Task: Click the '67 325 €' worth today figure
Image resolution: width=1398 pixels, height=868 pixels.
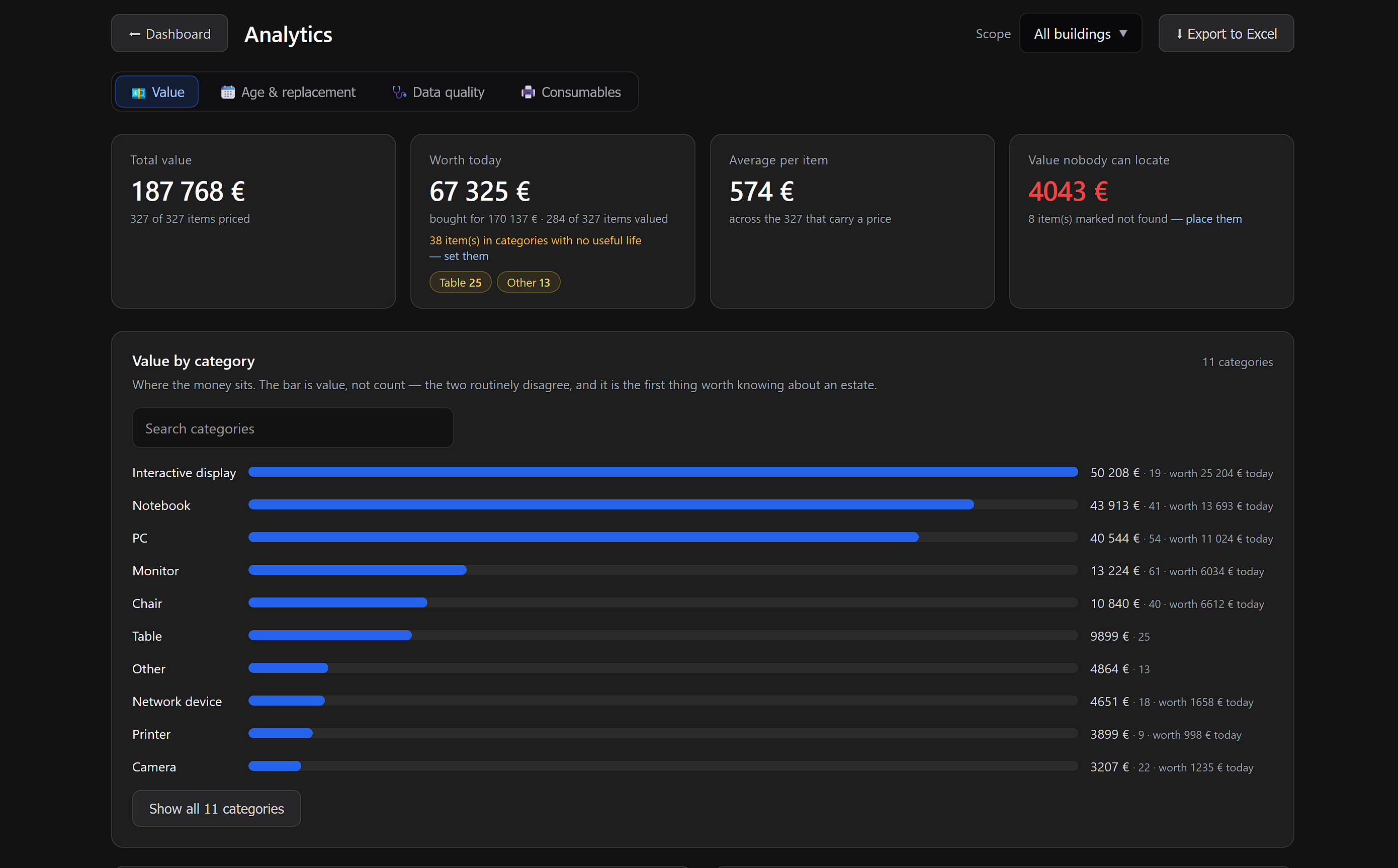Action: click(x=480, y=191)
